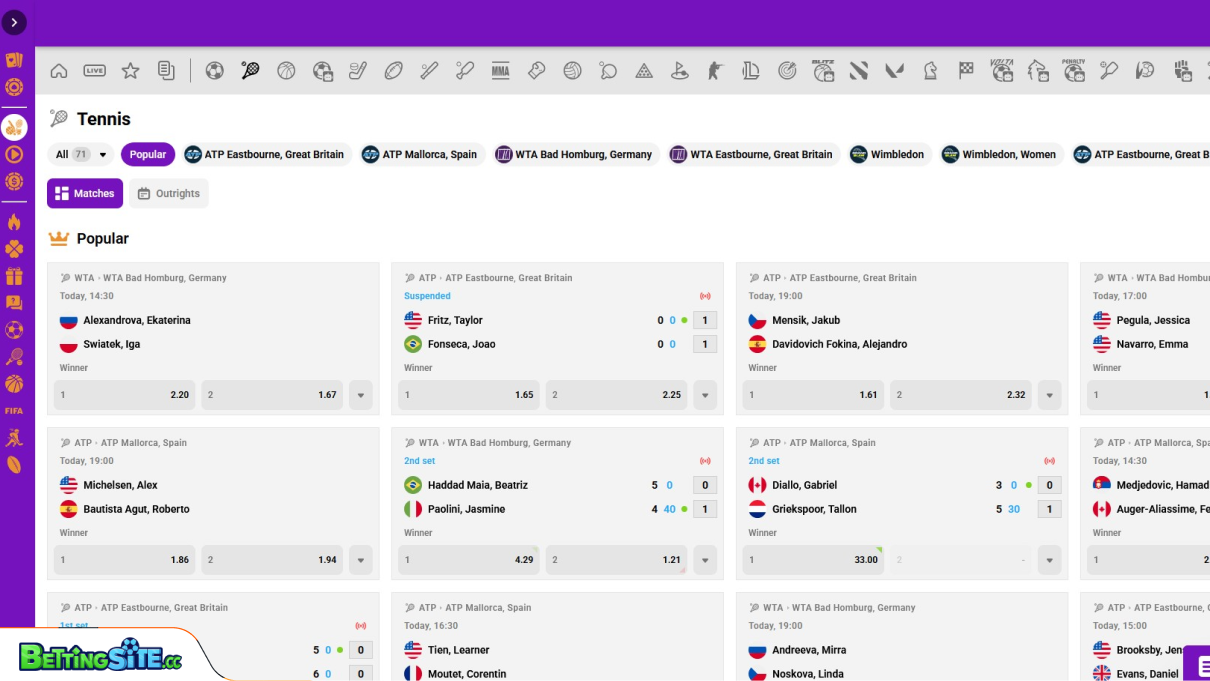Viewport: 1210px width, 681px height.
Task: Bet on Swiatek at odds 1.67
Action: pos(272,395)
